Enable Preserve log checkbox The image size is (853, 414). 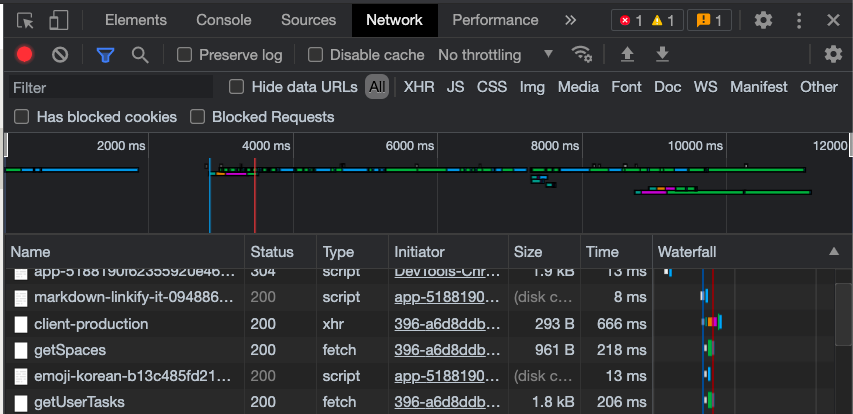(x=184, y=55)
